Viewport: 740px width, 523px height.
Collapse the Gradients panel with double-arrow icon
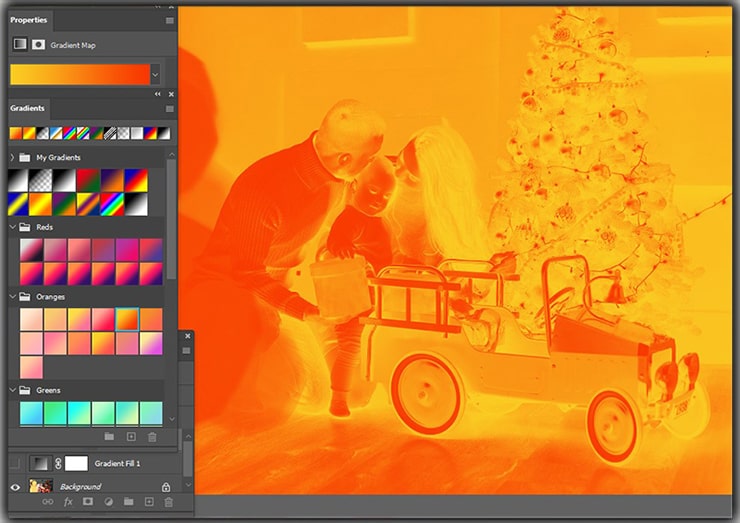pos(158,94)
